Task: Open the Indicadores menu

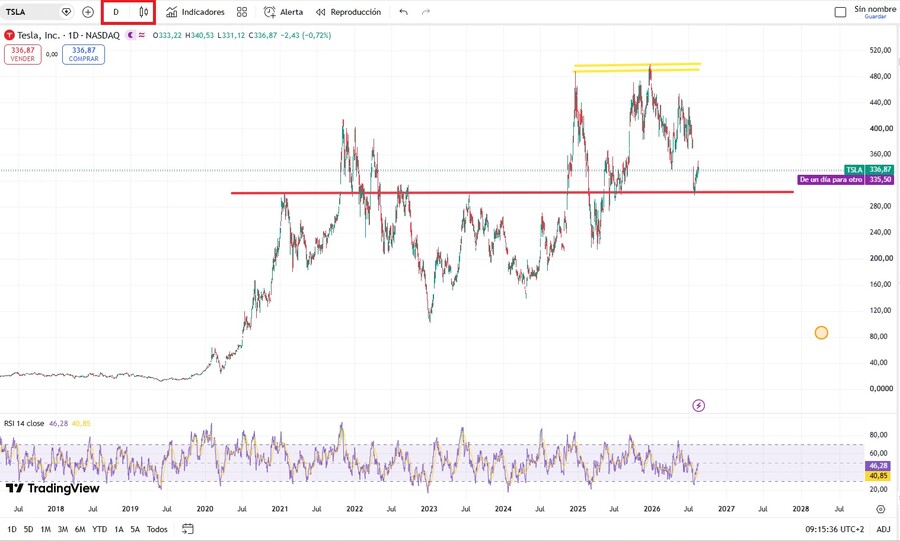Action: click(x=195, y=12)
